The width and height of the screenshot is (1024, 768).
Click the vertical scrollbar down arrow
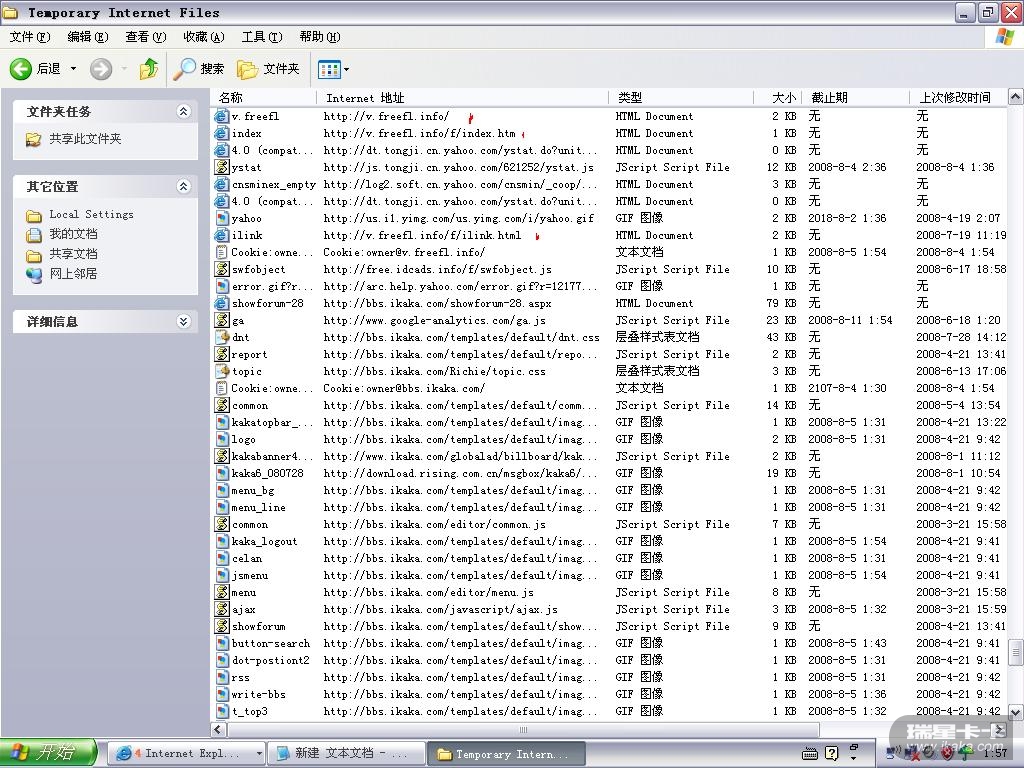[1016, 712]
